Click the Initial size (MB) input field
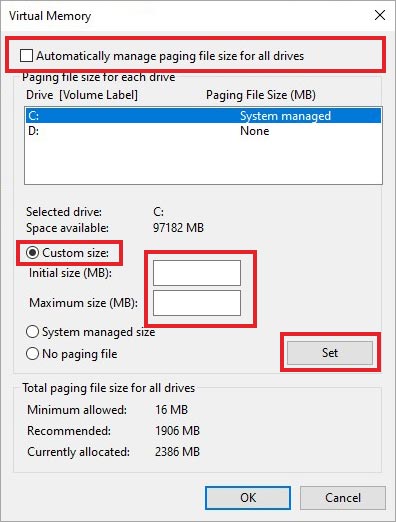Image resolution: width=396 pixels, height=522 pixels. tap(197, 273)
